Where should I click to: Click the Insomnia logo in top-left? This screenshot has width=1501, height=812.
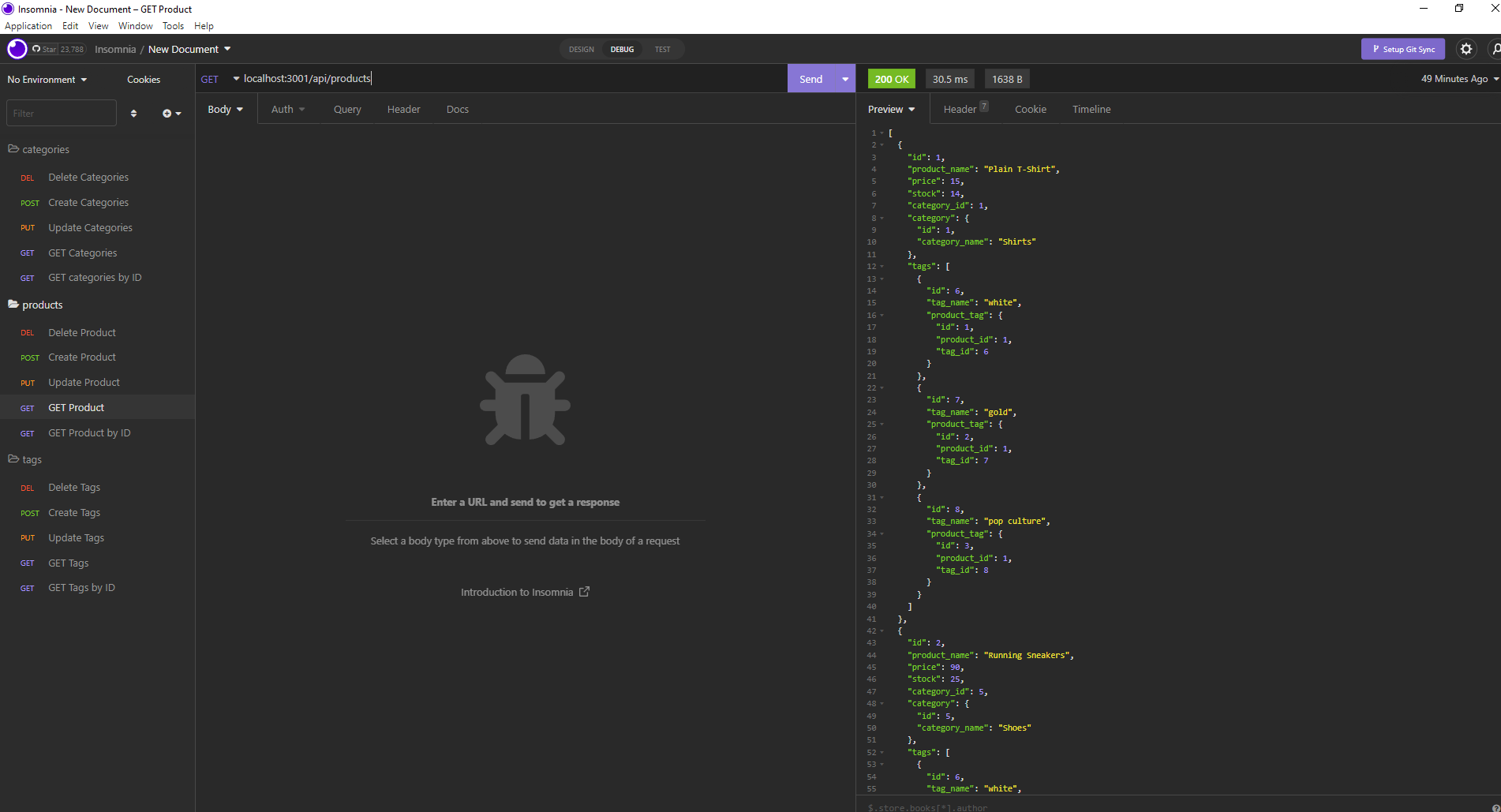tap(17, 49)
